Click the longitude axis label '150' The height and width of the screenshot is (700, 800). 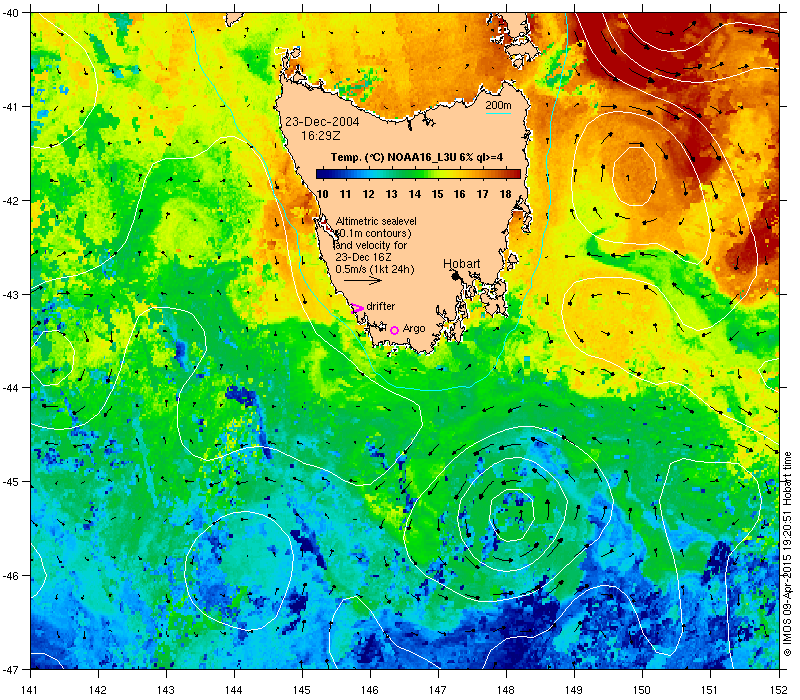click(x=642, y=690)
